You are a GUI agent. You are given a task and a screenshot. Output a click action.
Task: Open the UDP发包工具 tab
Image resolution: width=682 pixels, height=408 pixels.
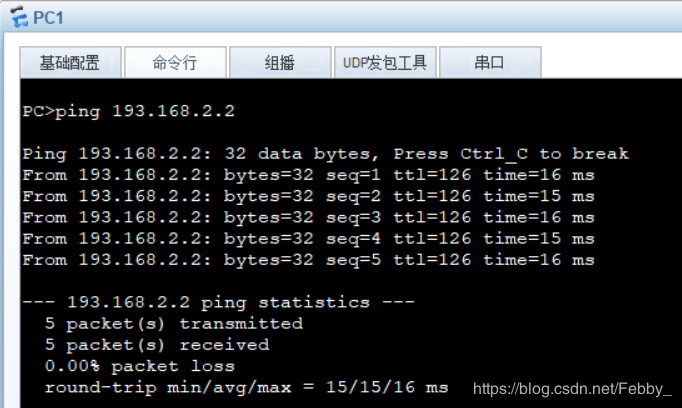[x=384, y=63]
